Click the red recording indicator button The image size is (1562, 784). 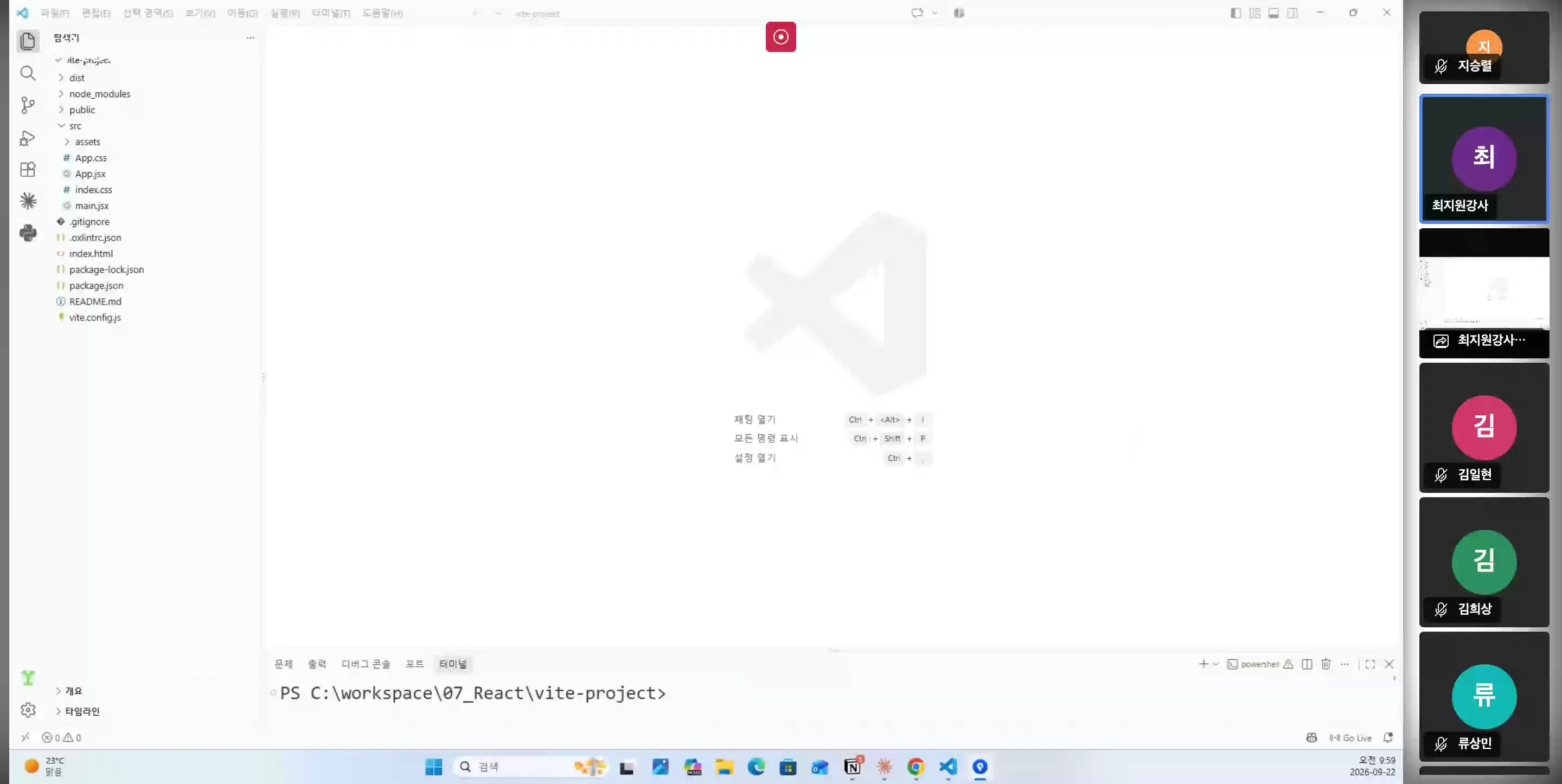(x=780, y=37)
